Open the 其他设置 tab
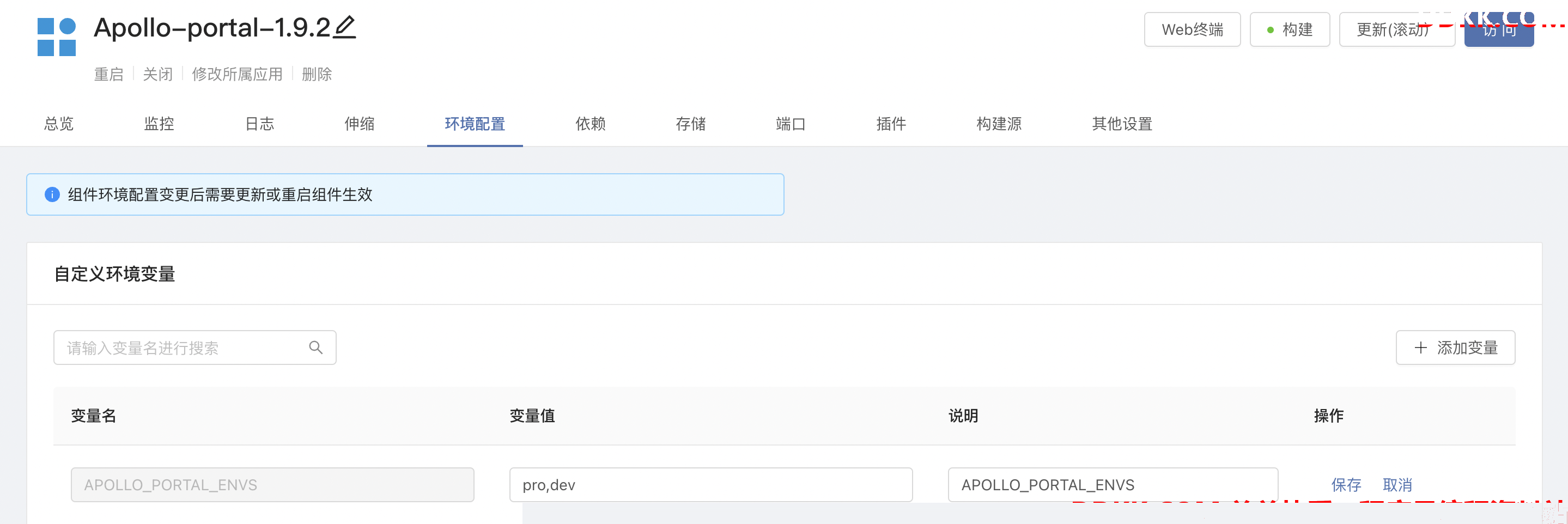 pos(1122,124)
